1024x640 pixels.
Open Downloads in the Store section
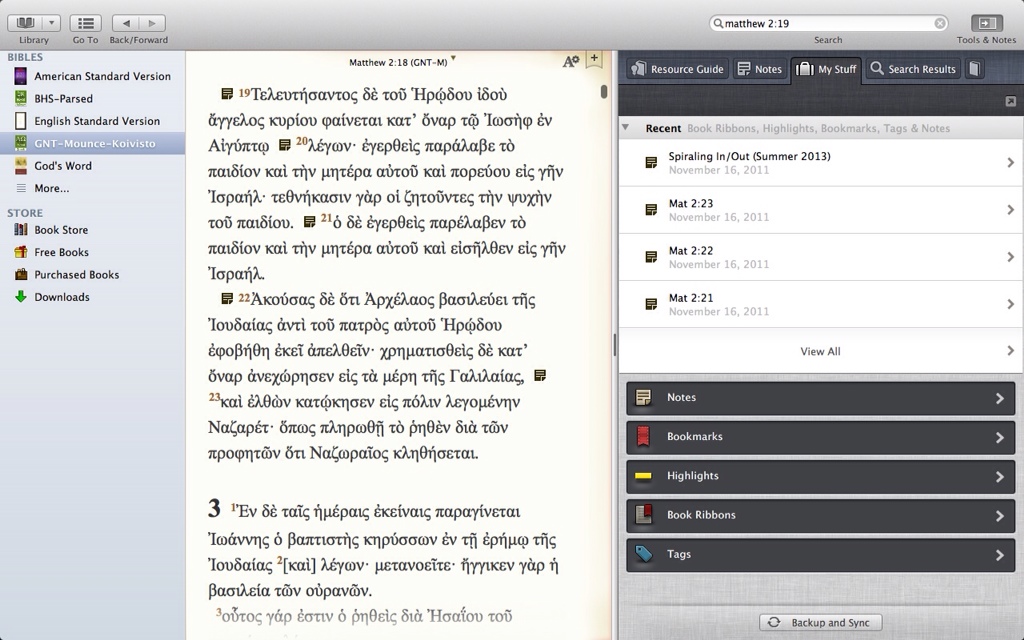[x=61, y=297]
